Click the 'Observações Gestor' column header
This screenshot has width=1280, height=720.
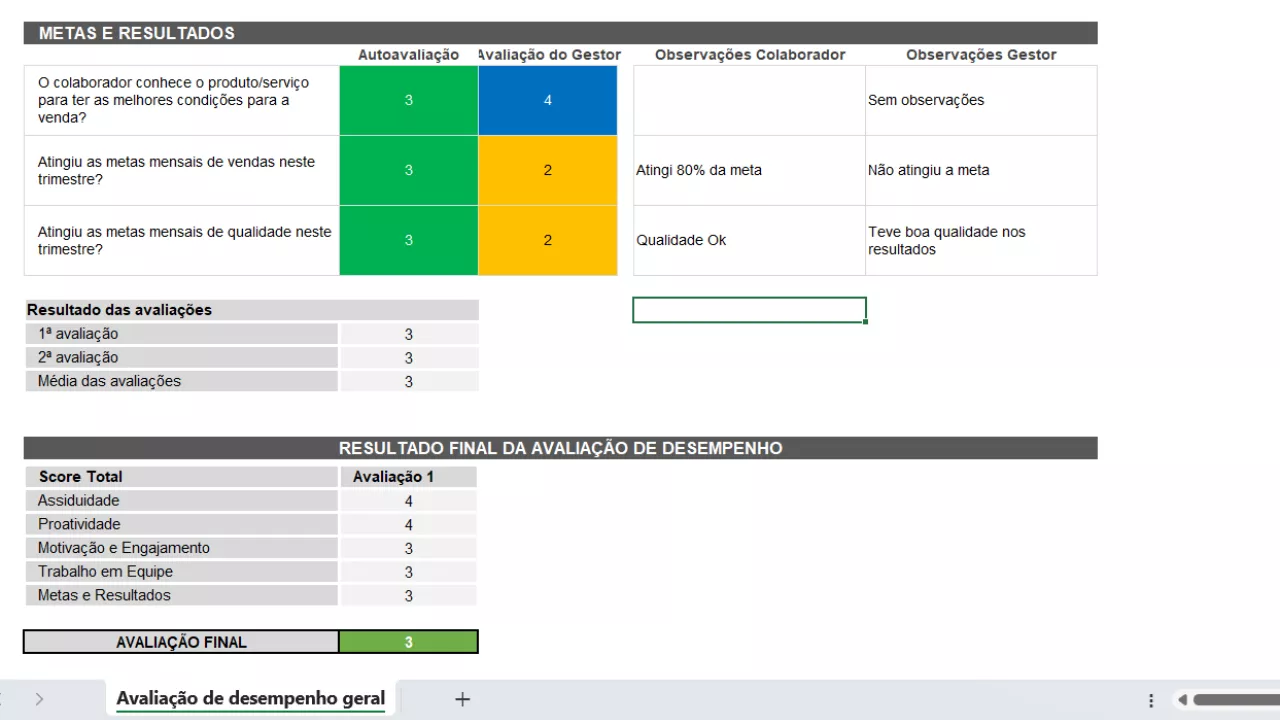pos(980,55)
